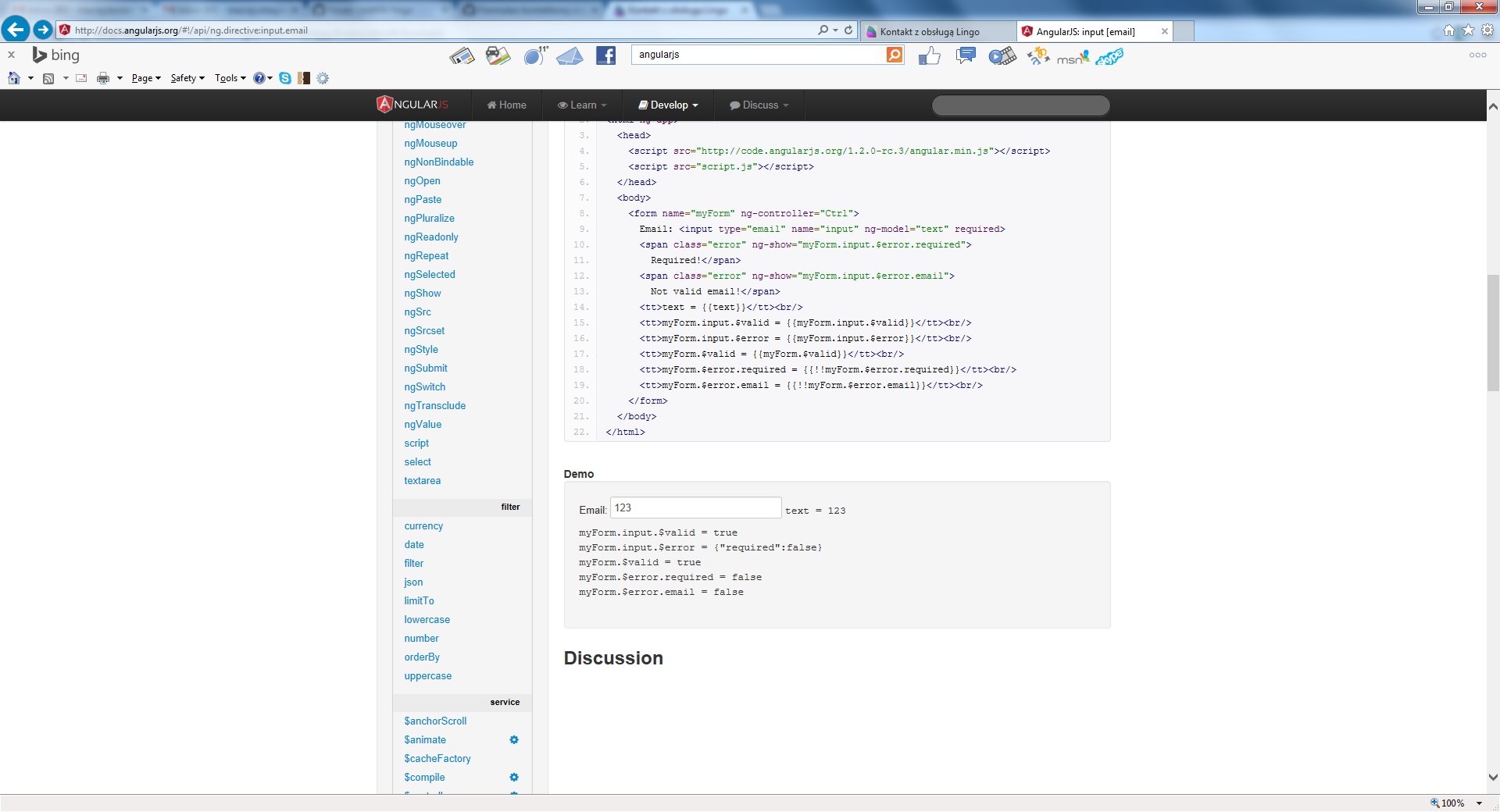Open the orderBy filter link
This screenshot has width=1500, height=812.
(x=422, y=657)
